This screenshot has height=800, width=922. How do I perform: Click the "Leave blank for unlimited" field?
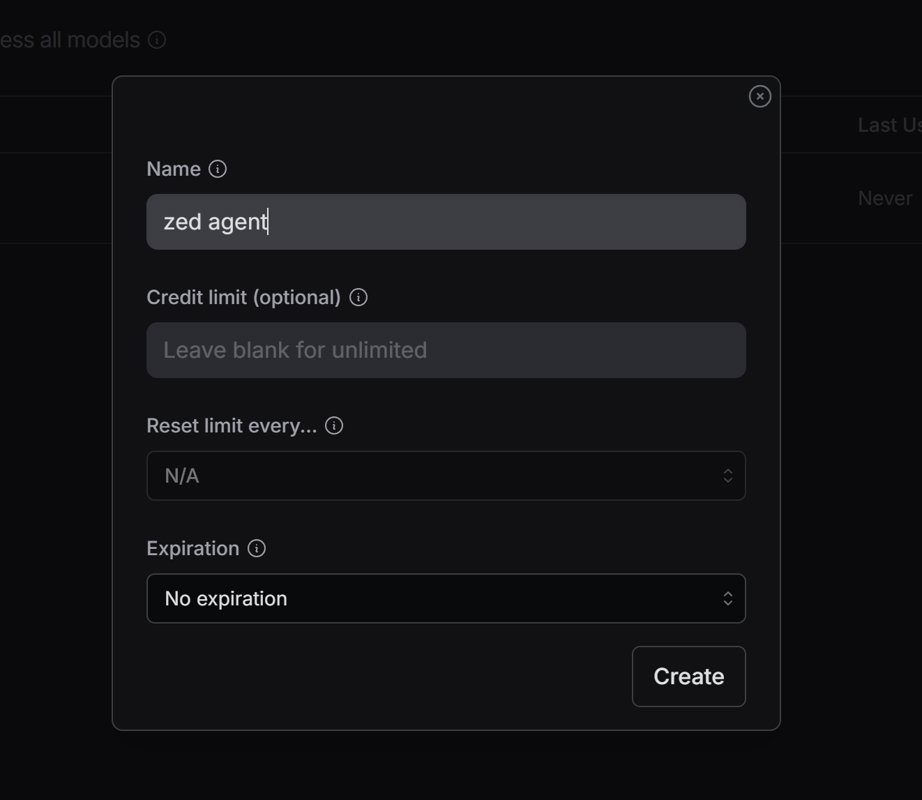pyautogui.click(x=445, y=350)
